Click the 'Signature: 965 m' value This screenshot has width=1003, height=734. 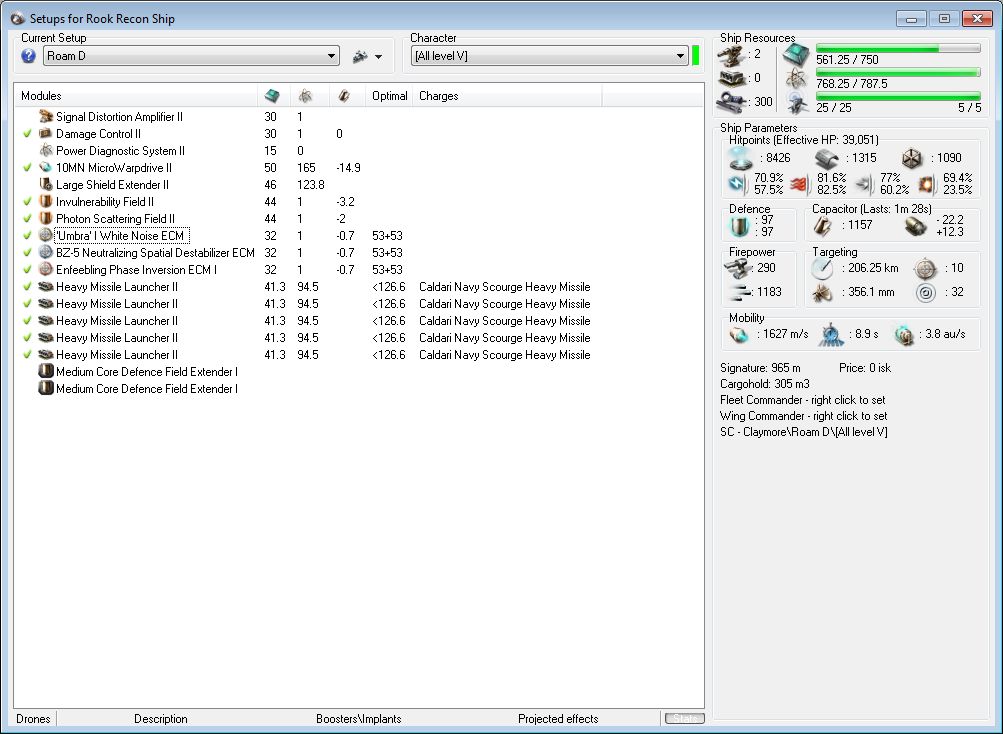coord(760,368)
